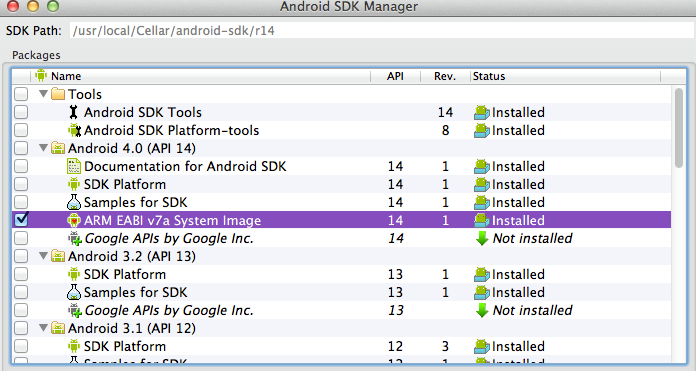
Task: Collapse the Android 4.0 (API 14) group
Action: point(44,147)
